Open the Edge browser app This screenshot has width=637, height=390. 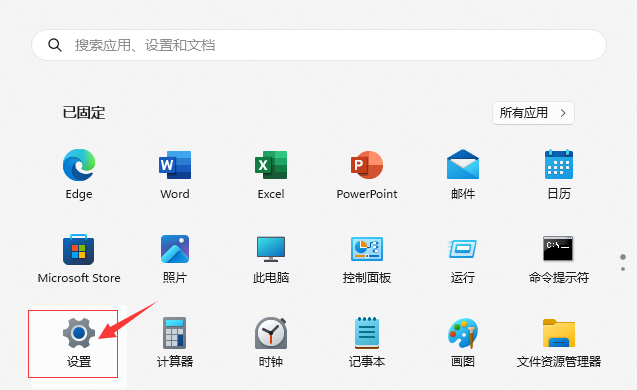pos(79,175)
